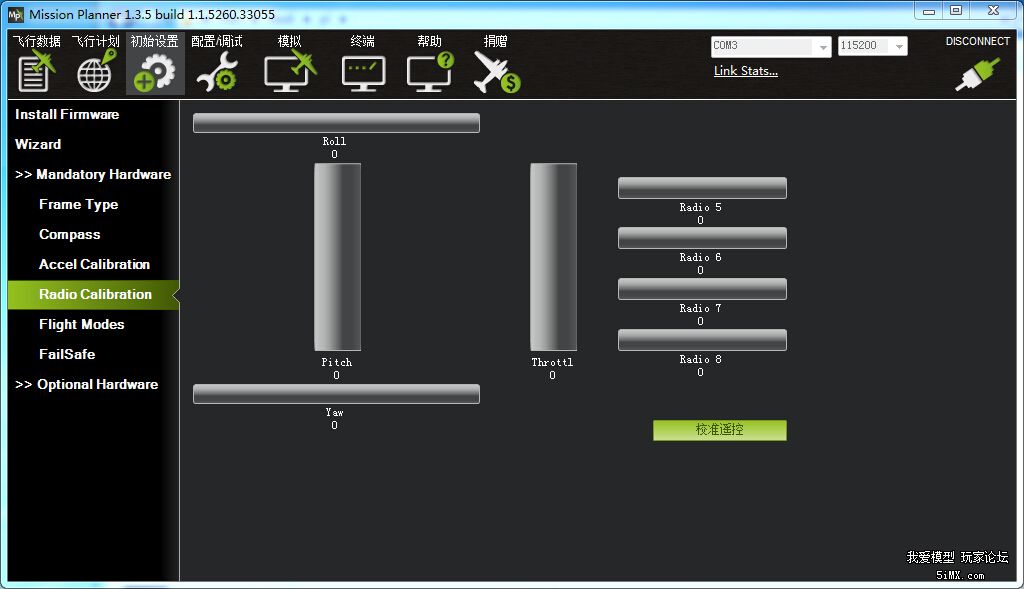This screenshot has height=589, width=1024.
Task: Click the DISCONNECT plug icon
Action: [x=977, y=73]
